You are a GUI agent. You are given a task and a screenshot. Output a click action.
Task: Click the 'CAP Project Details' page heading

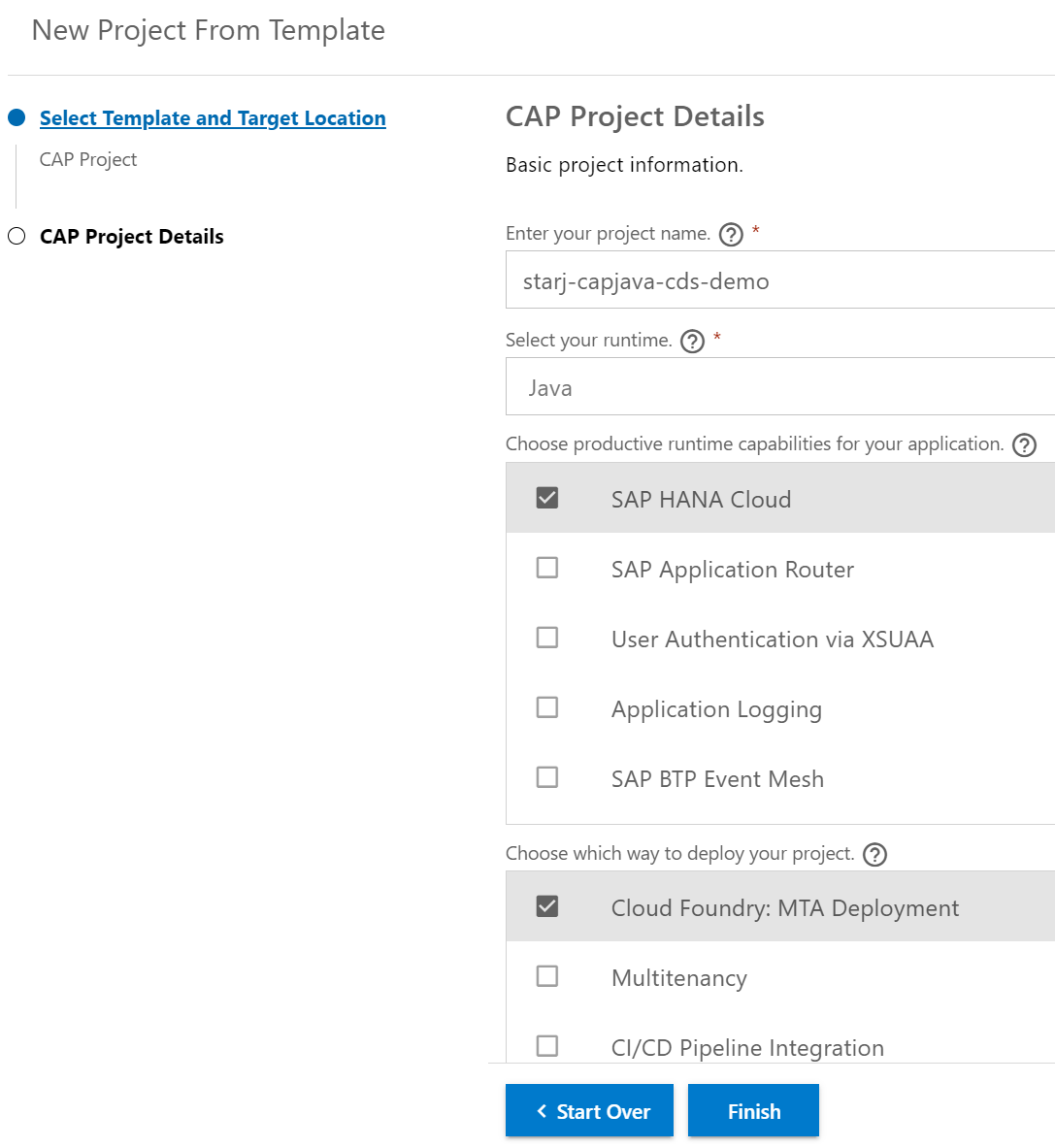click(635, 116)
